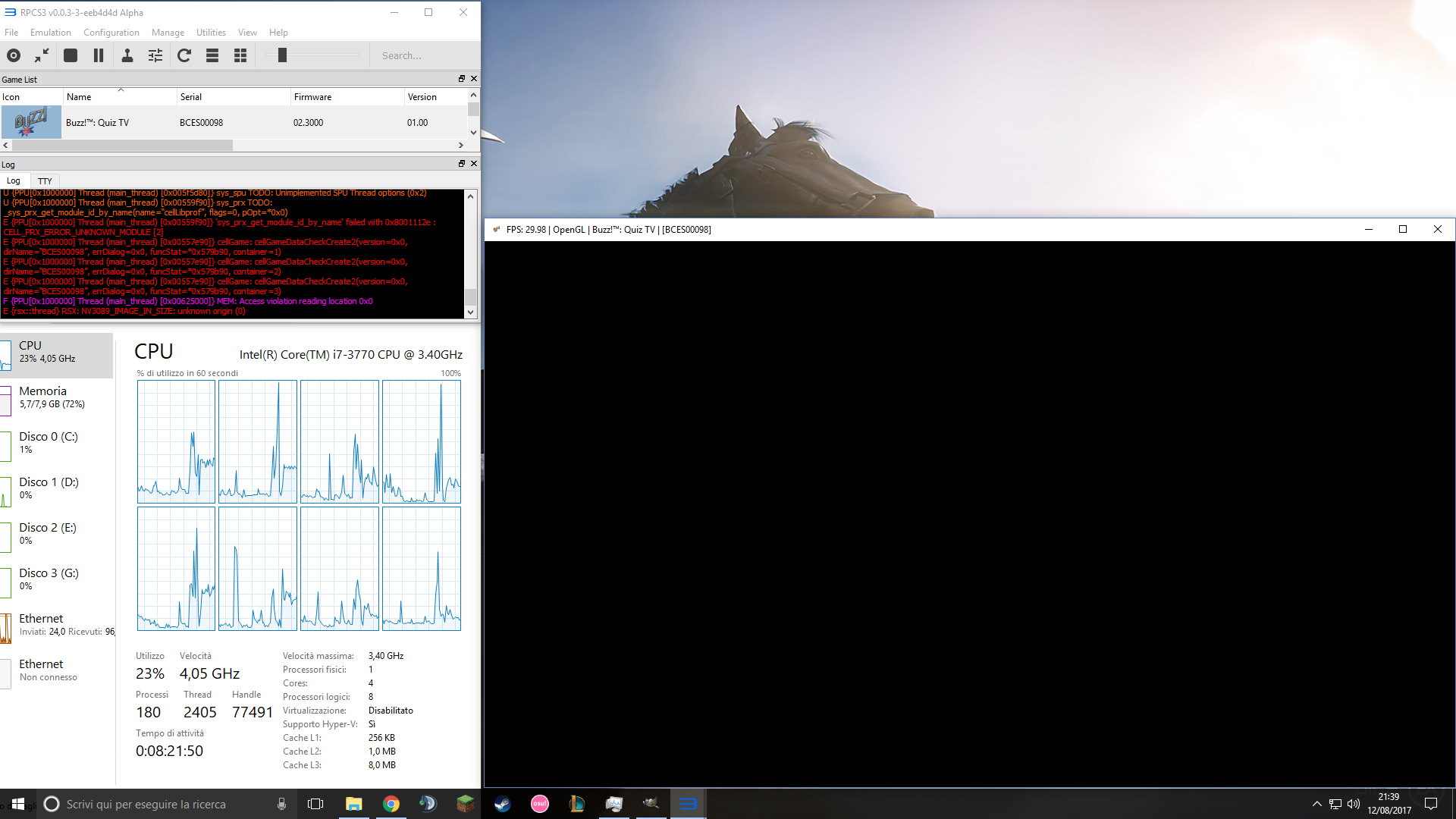Open the Emulation menu
Viewport: 1456px width, 819px height.
(50, 33)
